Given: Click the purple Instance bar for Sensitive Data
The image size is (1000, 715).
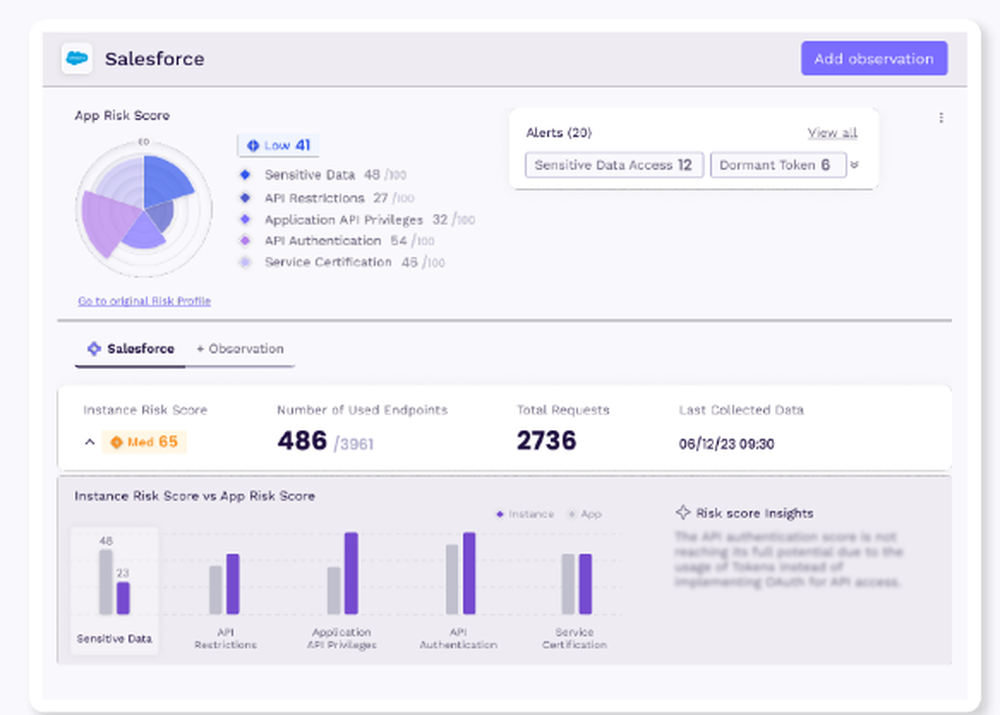Looking at the screenshot, I should click(123, 598).
